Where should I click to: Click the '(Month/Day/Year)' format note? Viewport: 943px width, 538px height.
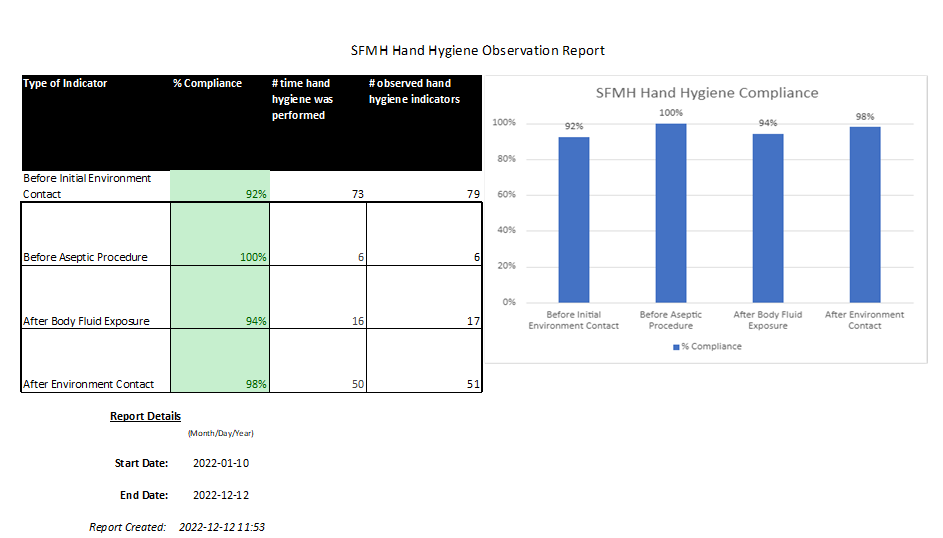coord(221,433)
